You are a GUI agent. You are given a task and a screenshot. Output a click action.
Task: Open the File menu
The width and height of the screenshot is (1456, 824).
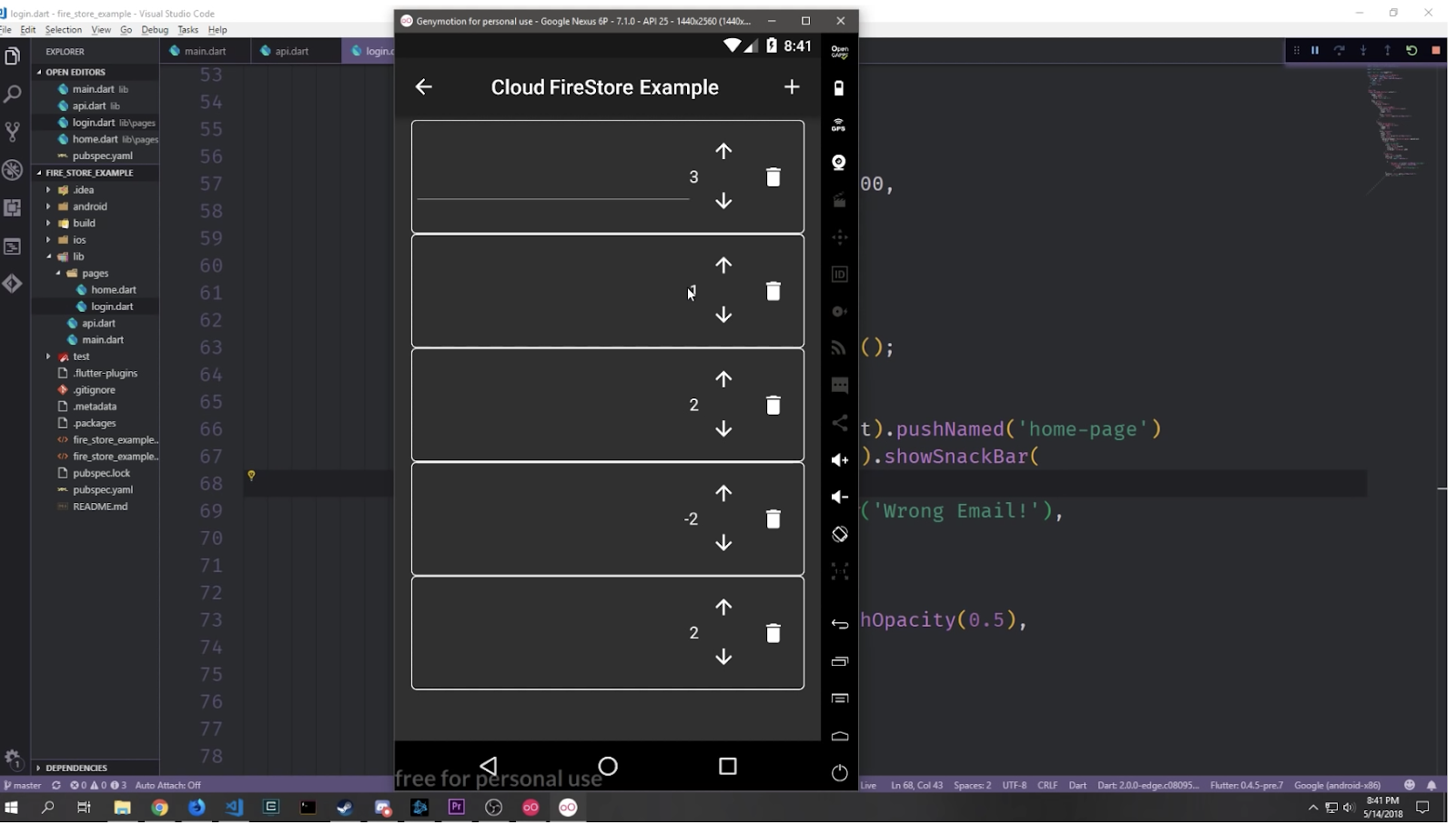tap(5, 30)
